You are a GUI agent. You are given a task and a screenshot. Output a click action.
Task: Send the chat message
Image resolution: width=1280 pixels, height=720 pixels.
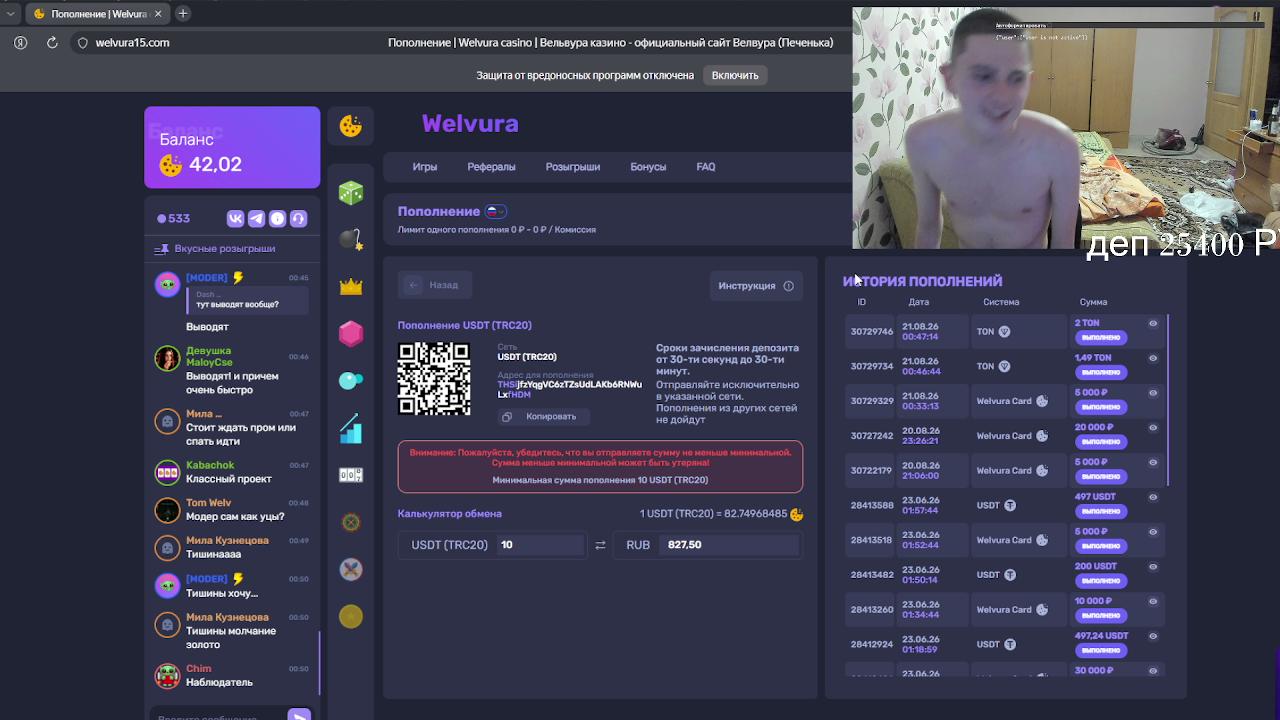299,715
